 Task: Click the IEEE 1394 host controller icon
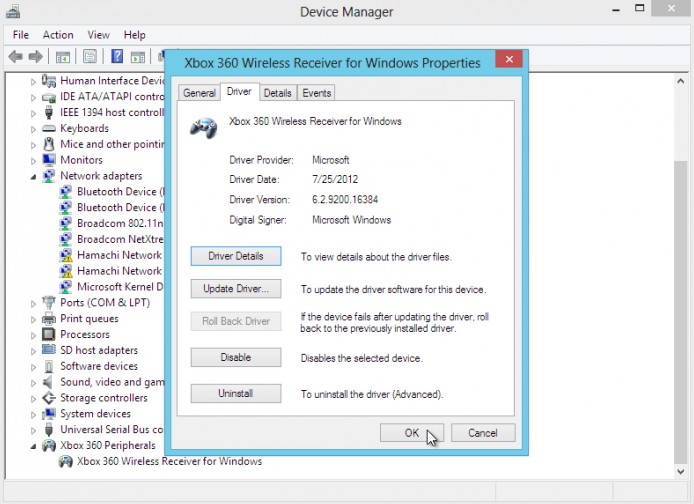(x=49, y=112)
